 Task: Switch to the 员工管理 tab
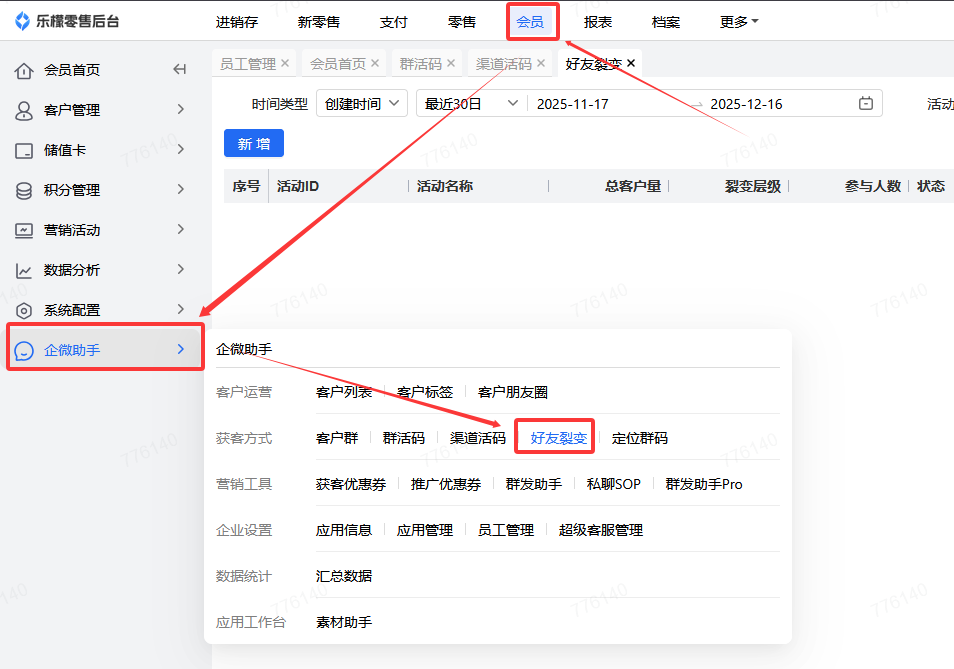click(x=248, y=64)
